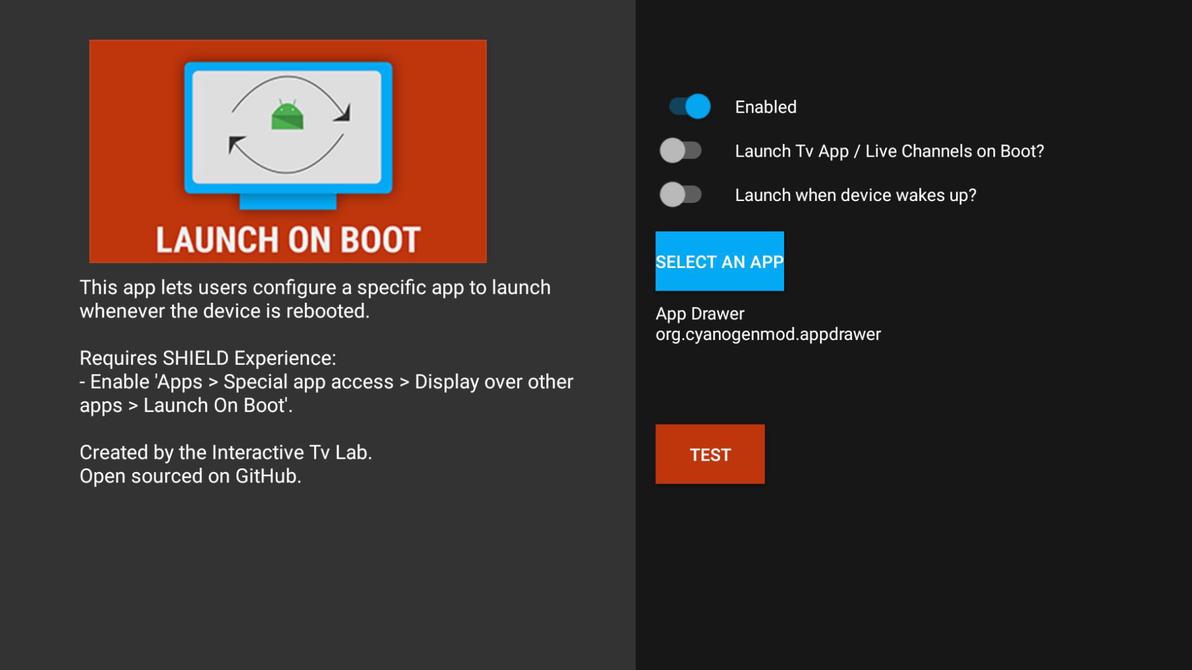Click the Launch On Boot app banner
This screenshot has height=670, width=1192.
(x=287, y=151)
